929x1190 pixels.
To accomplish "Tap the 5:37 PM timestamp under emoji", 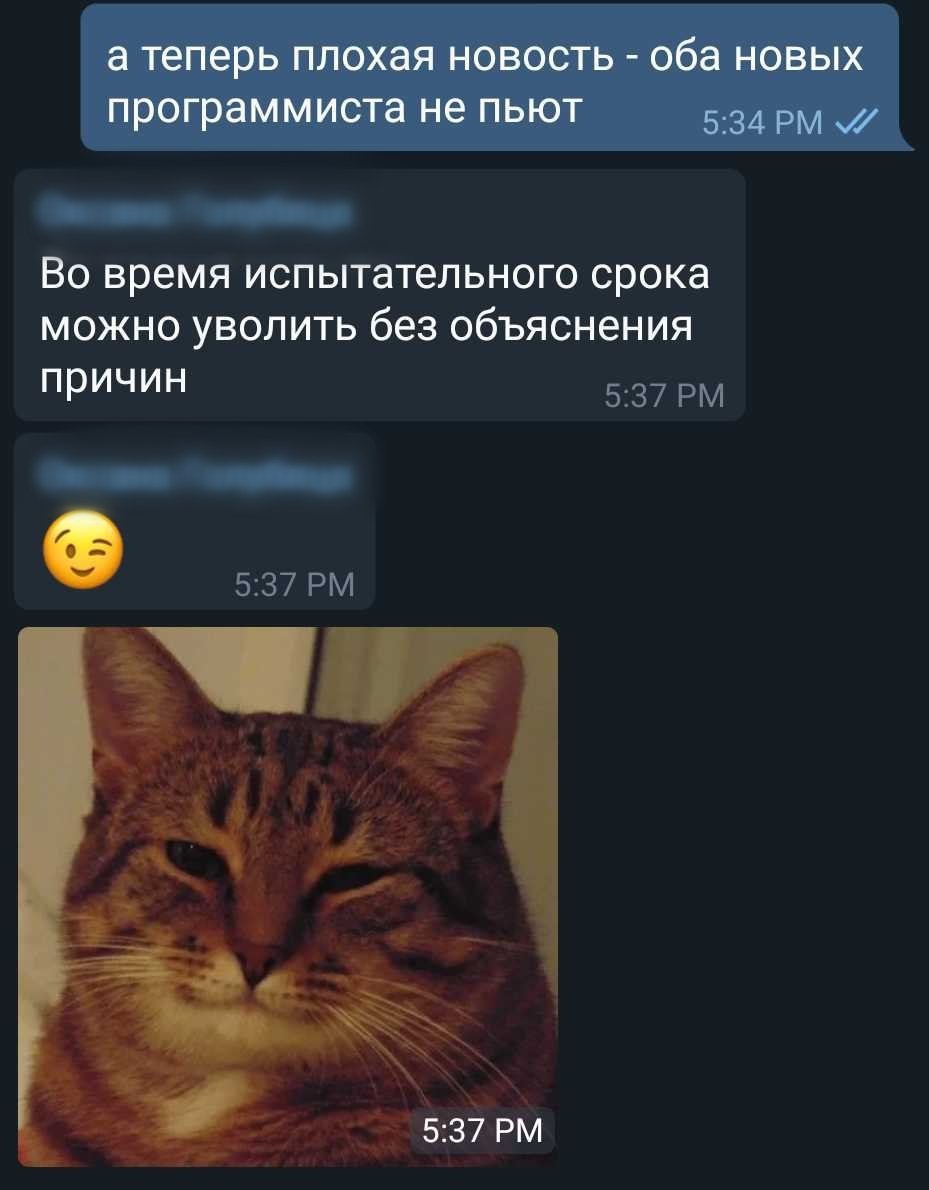I will click(x=294, y=584).
